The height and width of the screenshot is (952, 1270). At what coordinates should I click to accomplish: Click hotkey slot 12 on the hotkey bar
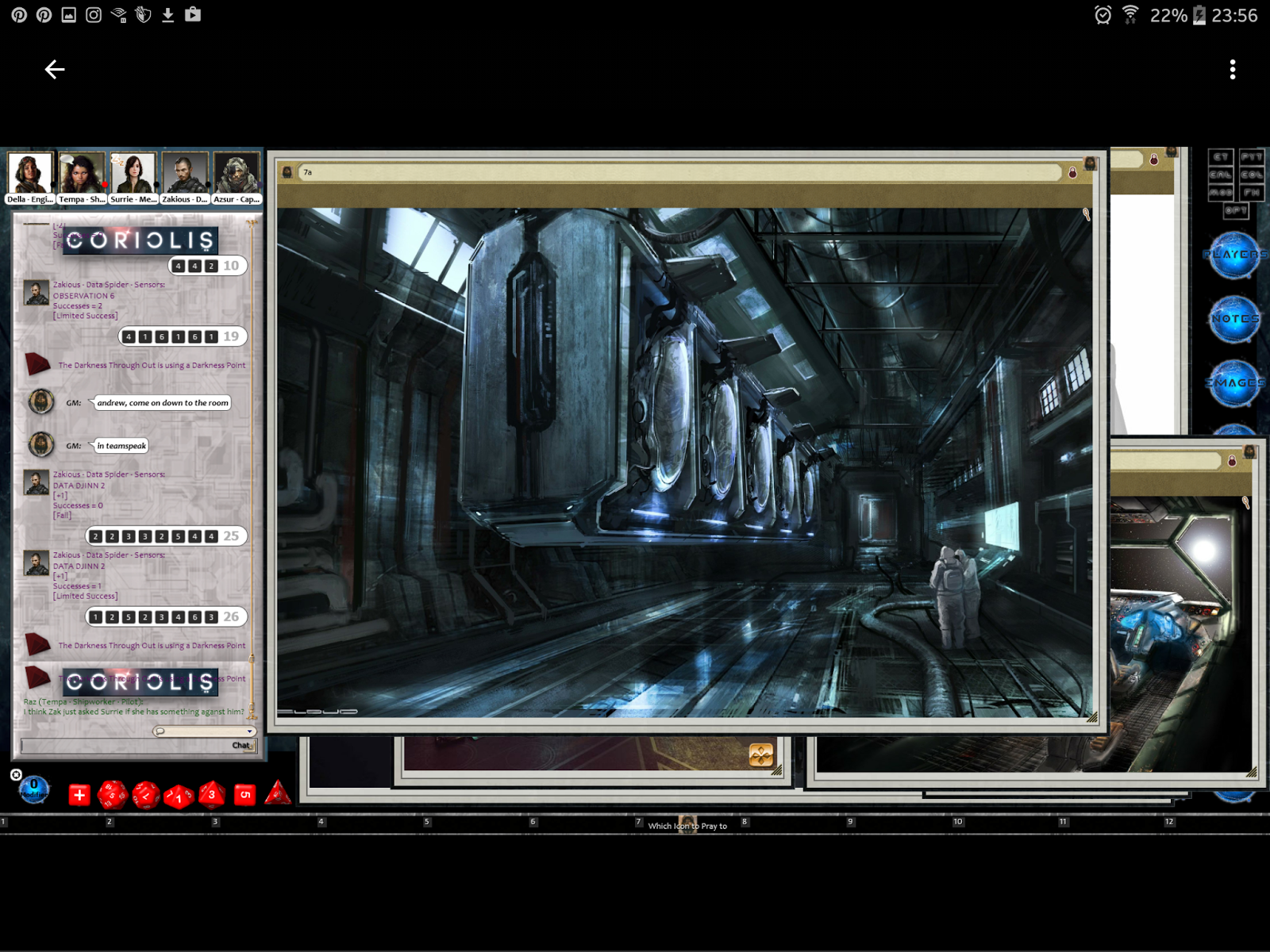(x=1216, y=825)
